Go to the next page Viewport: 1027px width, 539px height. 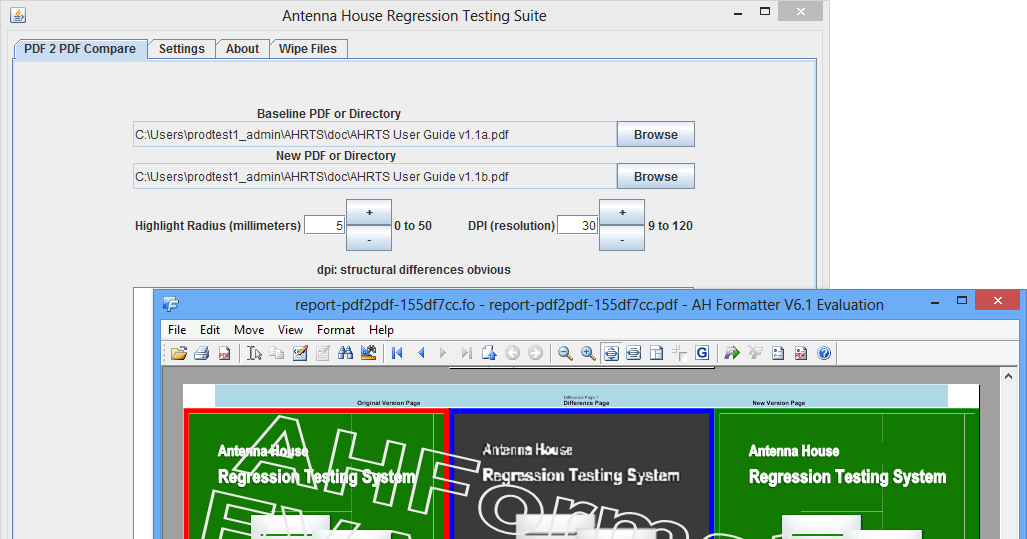[443, 354]
